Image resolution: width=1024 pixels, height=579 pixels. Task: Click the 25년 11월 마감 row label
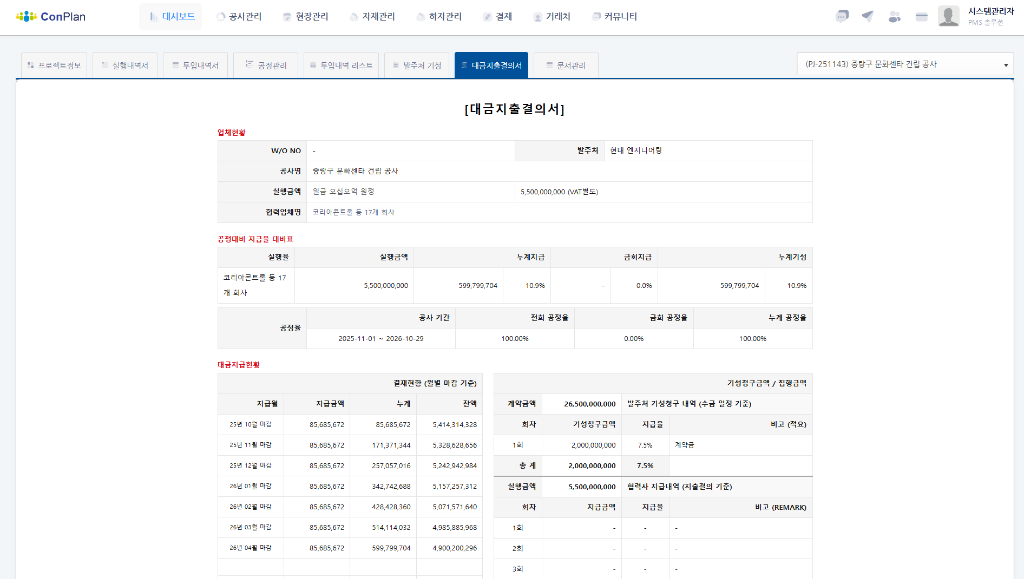point(251,445)
